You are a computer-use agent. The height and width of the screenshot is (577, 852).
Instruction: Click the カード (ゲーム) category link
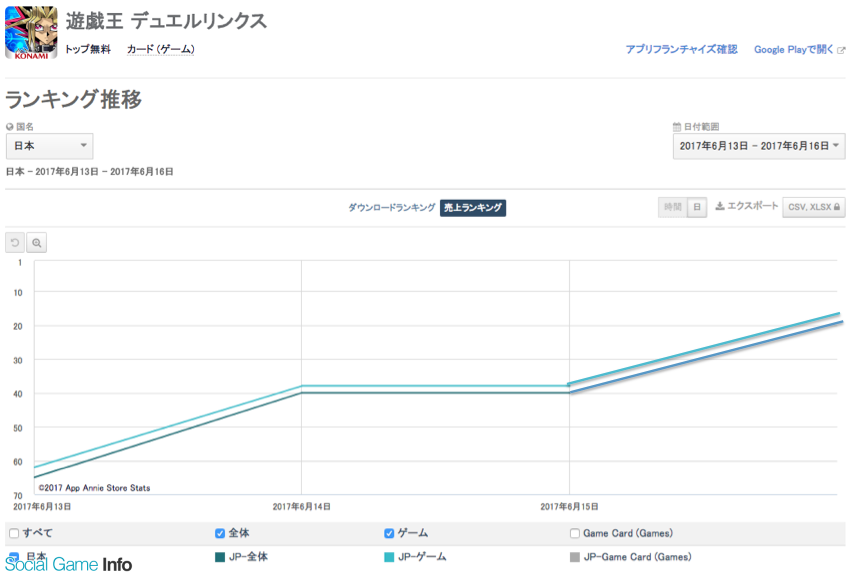[x=160, y=49]
